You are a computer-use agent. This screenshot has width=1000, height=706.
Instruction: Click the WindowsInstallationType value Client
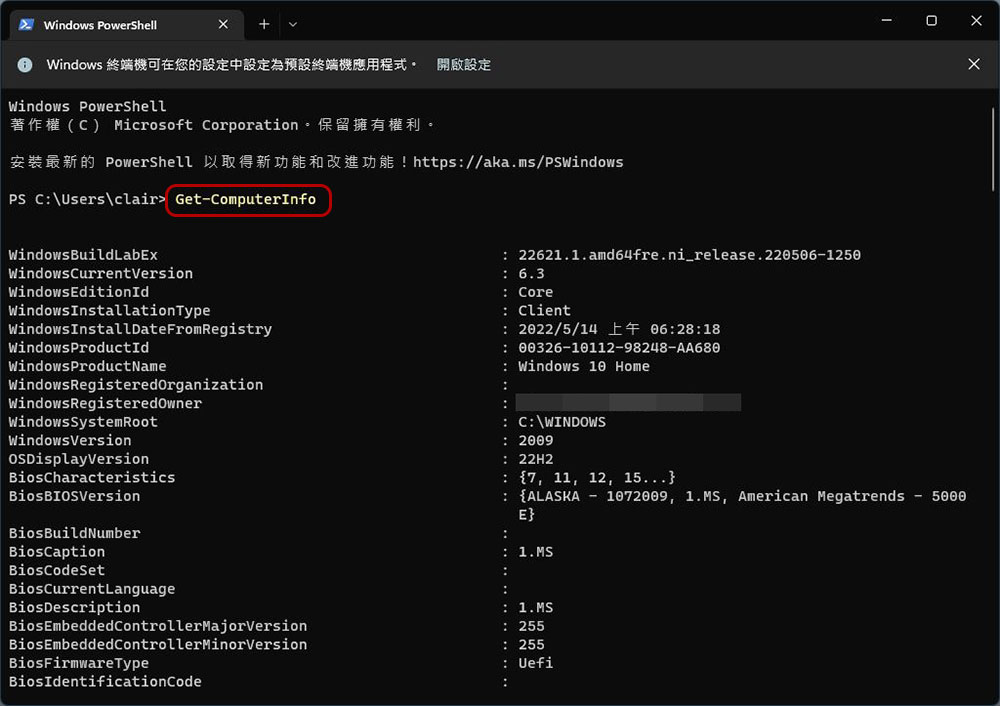tap(544, 311)
